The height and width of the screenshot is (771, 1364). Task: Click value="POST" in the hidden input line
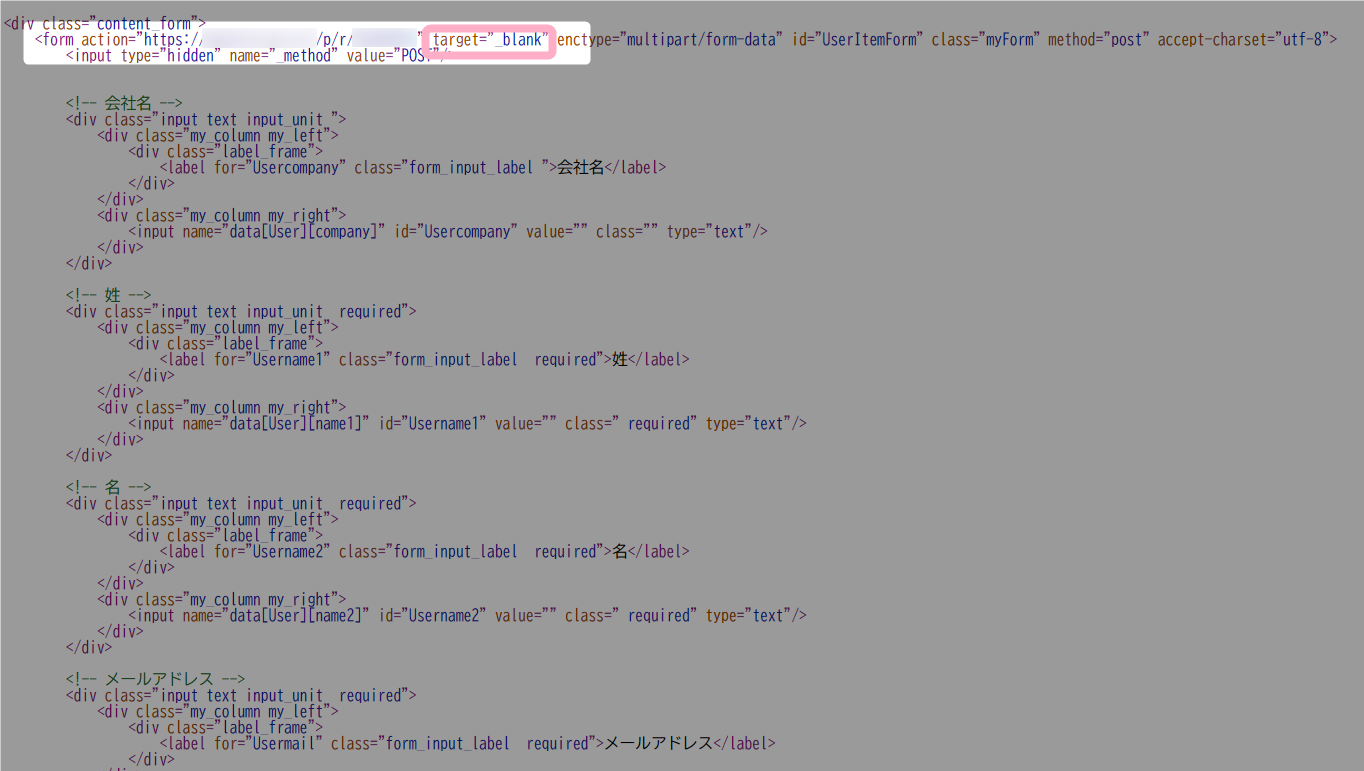point(393,56)
